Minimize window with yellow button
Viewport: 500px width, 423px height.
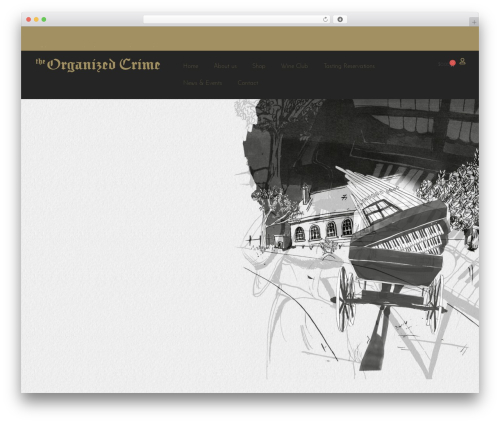[x=36, y=19]
